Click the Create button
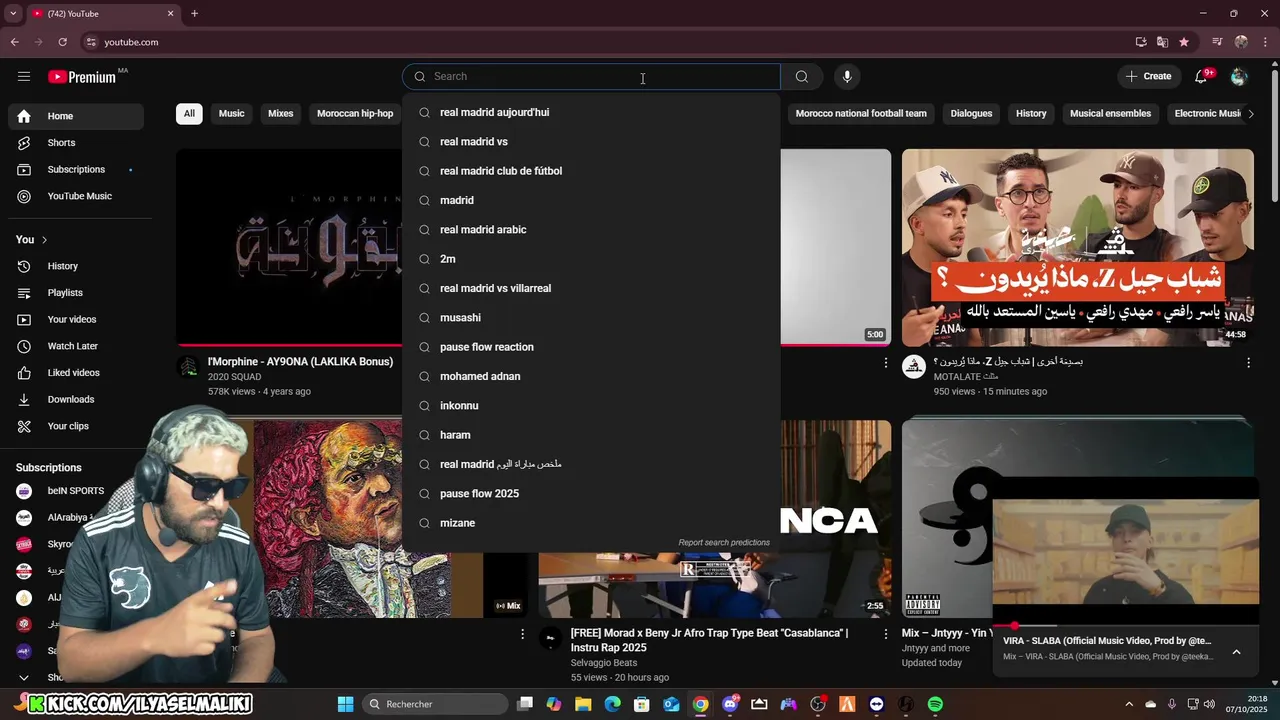 (1148, 76)
